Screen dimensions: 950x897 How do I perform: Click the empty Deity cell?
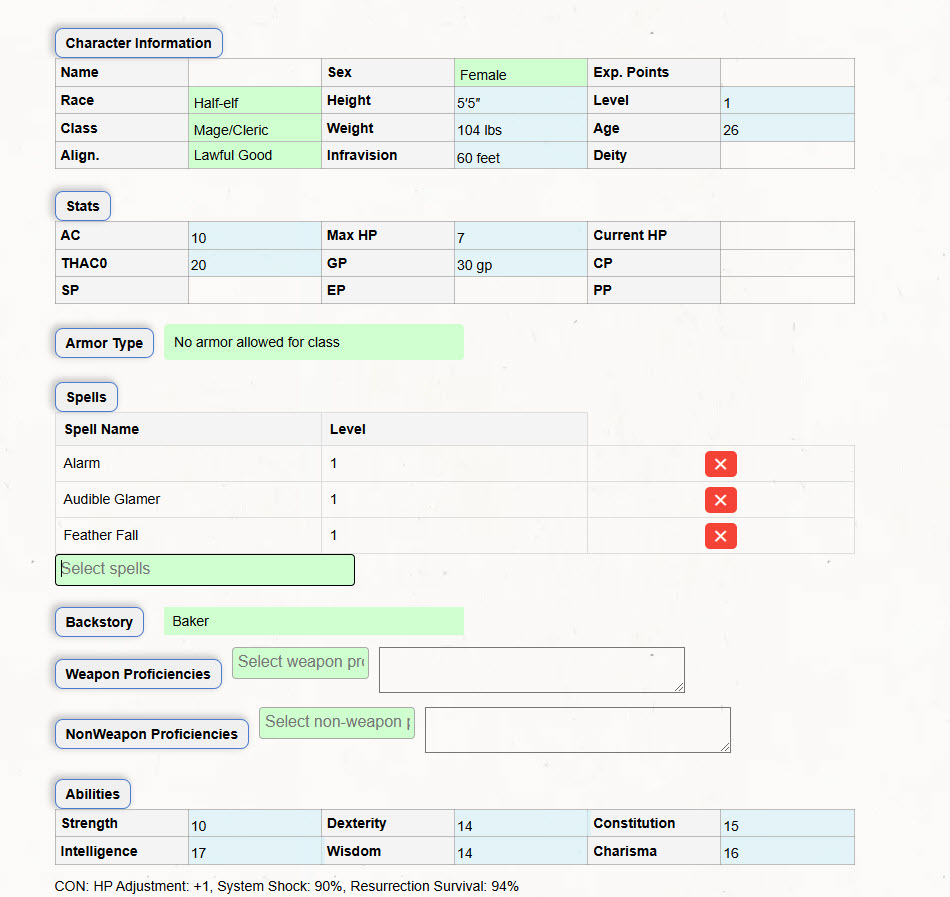tap(787, 155)
